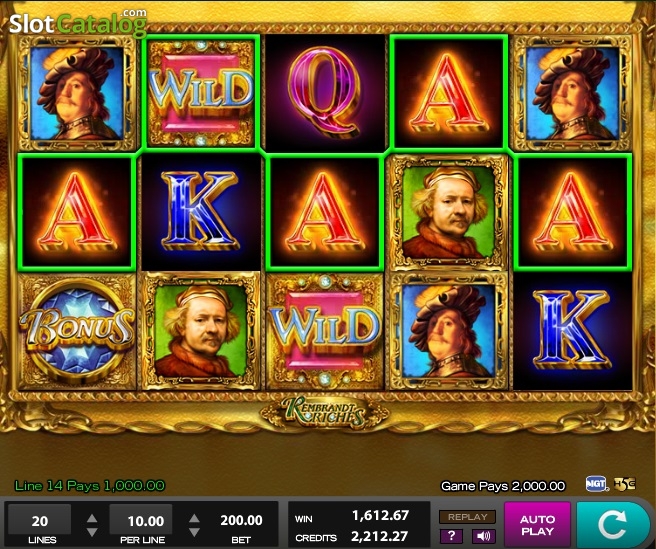Click the H5G logo icon
656x549 pixels.
(625, 484)
